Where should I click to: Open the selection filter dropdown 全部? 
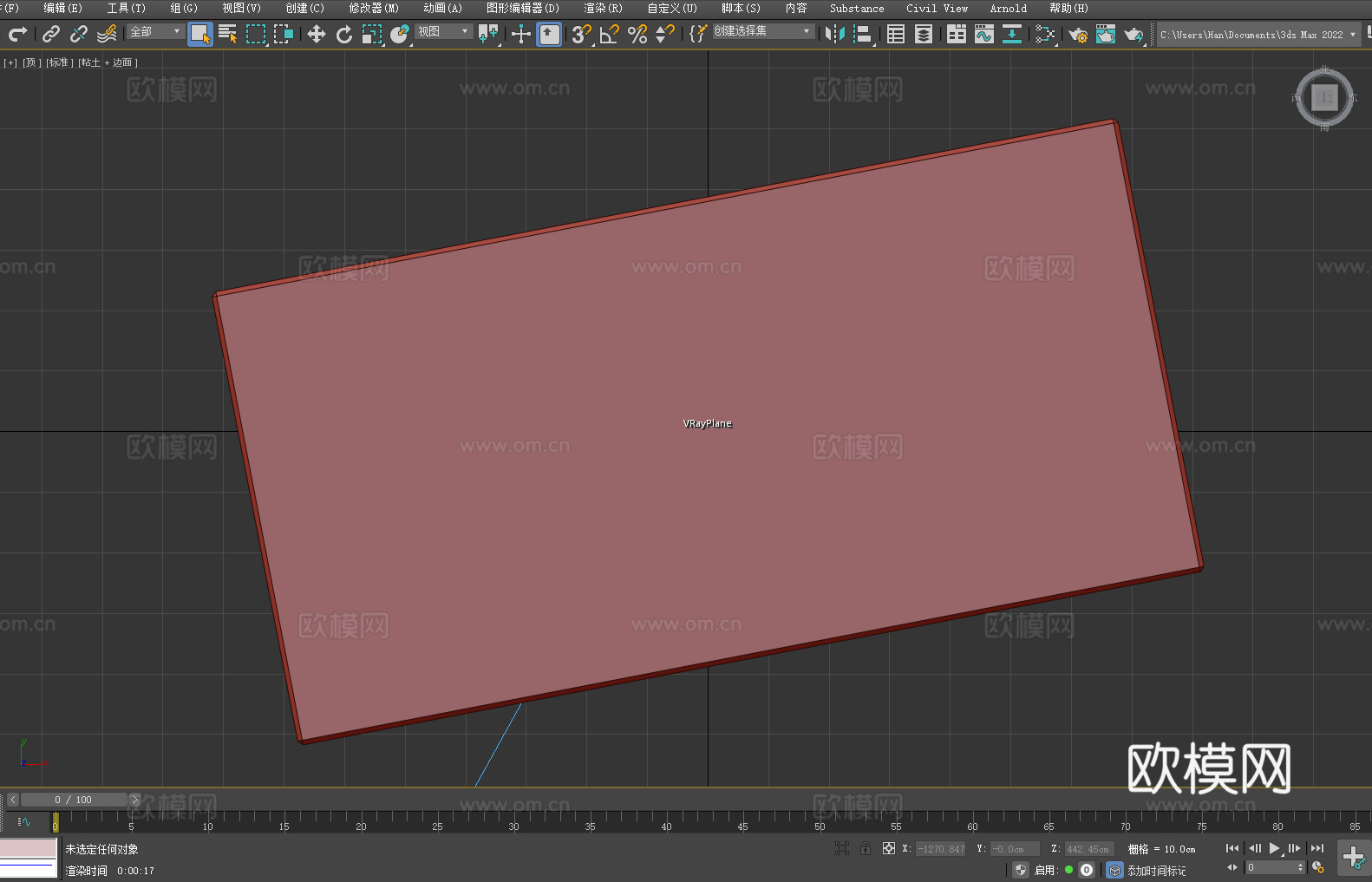tap(155, 31)
